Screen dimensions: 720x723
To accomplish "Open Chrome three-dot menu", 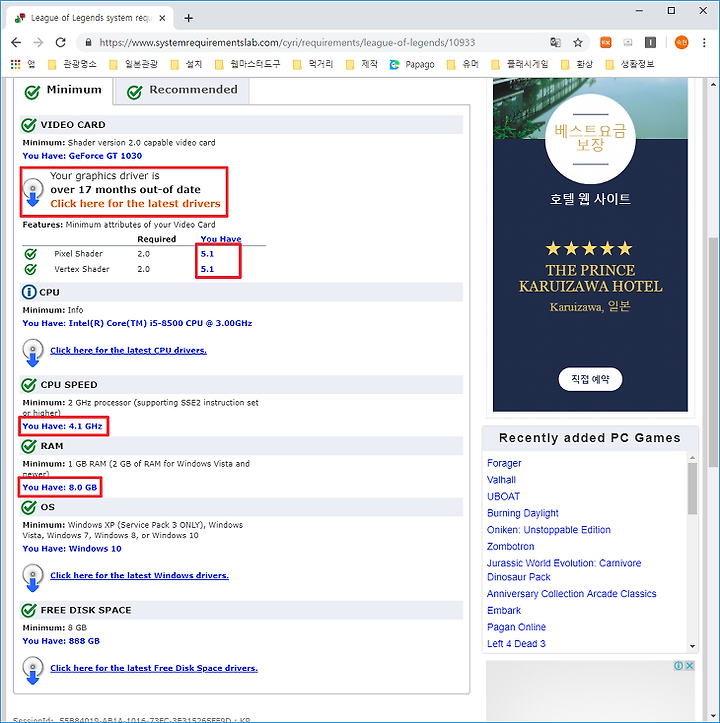I will (x=704, y=43).
